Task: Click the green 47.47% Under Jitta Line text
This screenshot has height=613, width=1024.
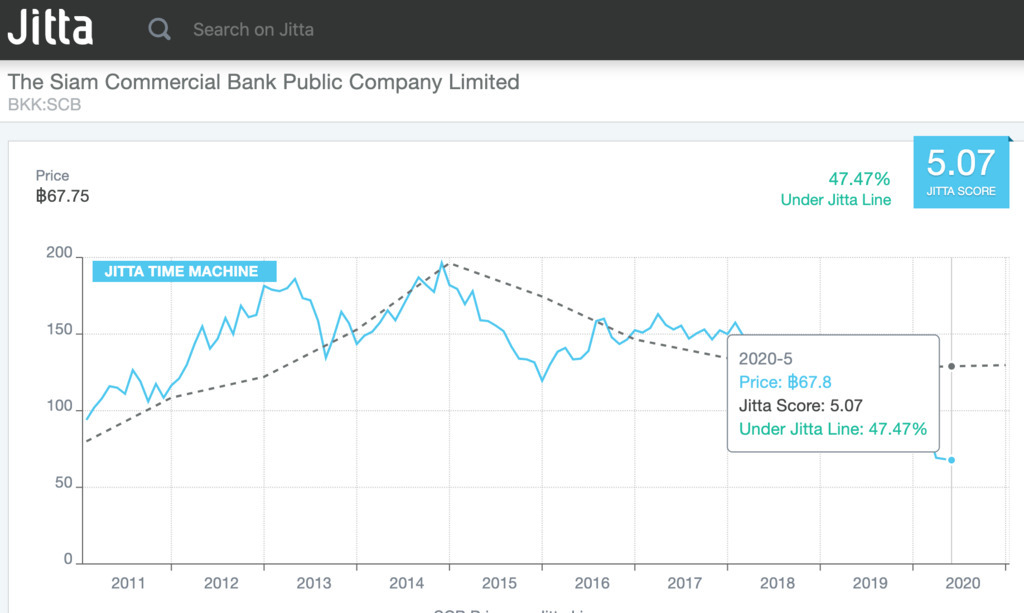Action: click(835, 189)
